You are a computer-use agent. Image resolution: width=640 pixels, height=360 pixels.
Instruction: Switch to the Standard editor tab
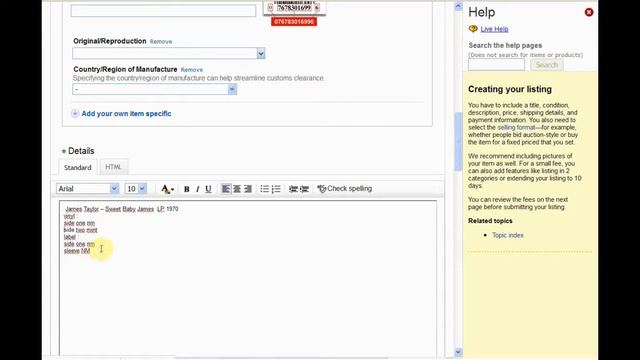[78, 167]
